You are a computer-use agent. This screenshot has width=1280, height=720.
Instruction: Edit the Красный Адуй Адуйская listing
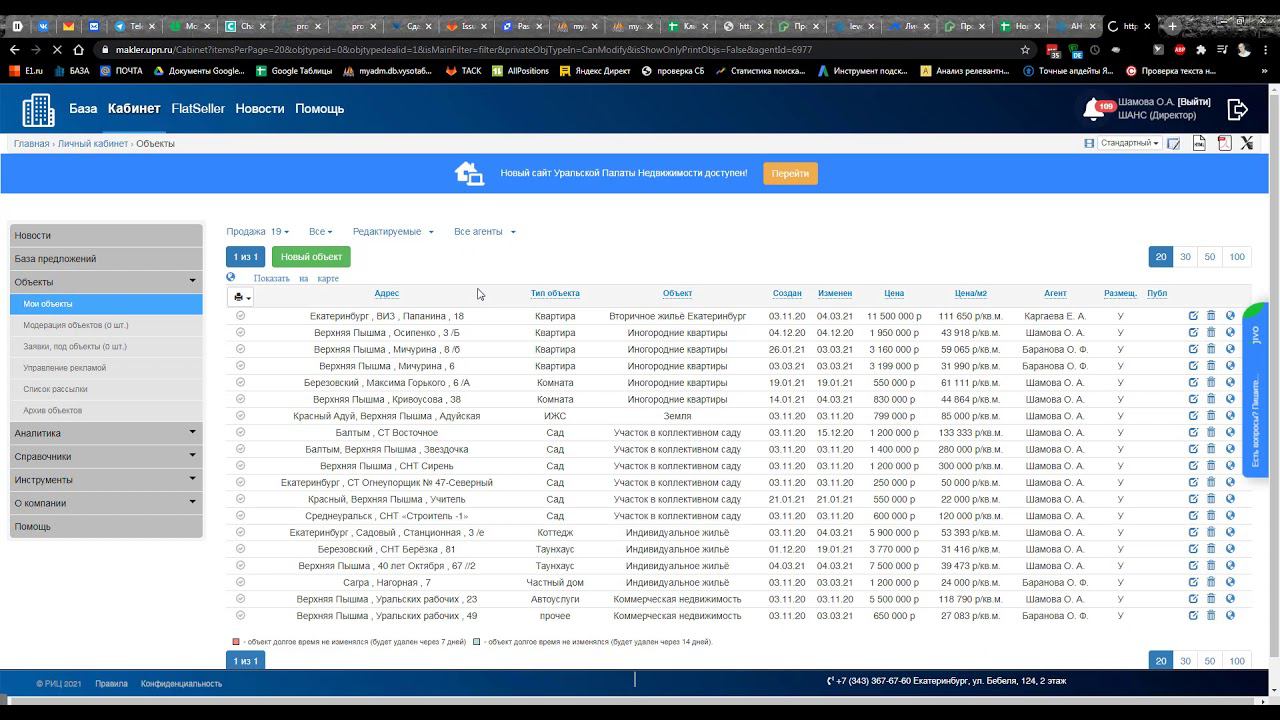pos(1193,416)
